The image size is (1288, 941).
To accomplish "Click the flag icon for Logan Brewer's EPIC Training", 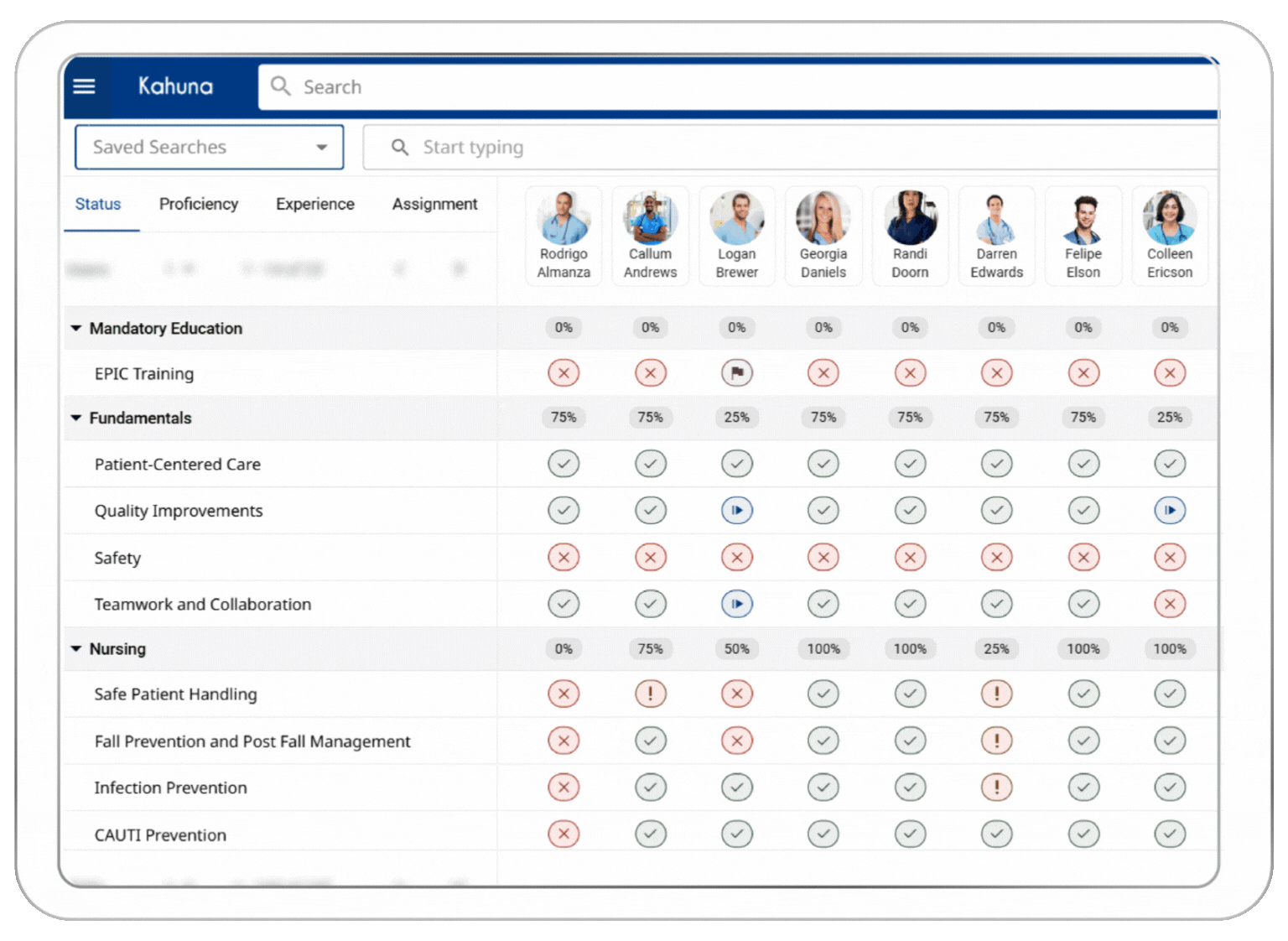I will coord(737,372).
